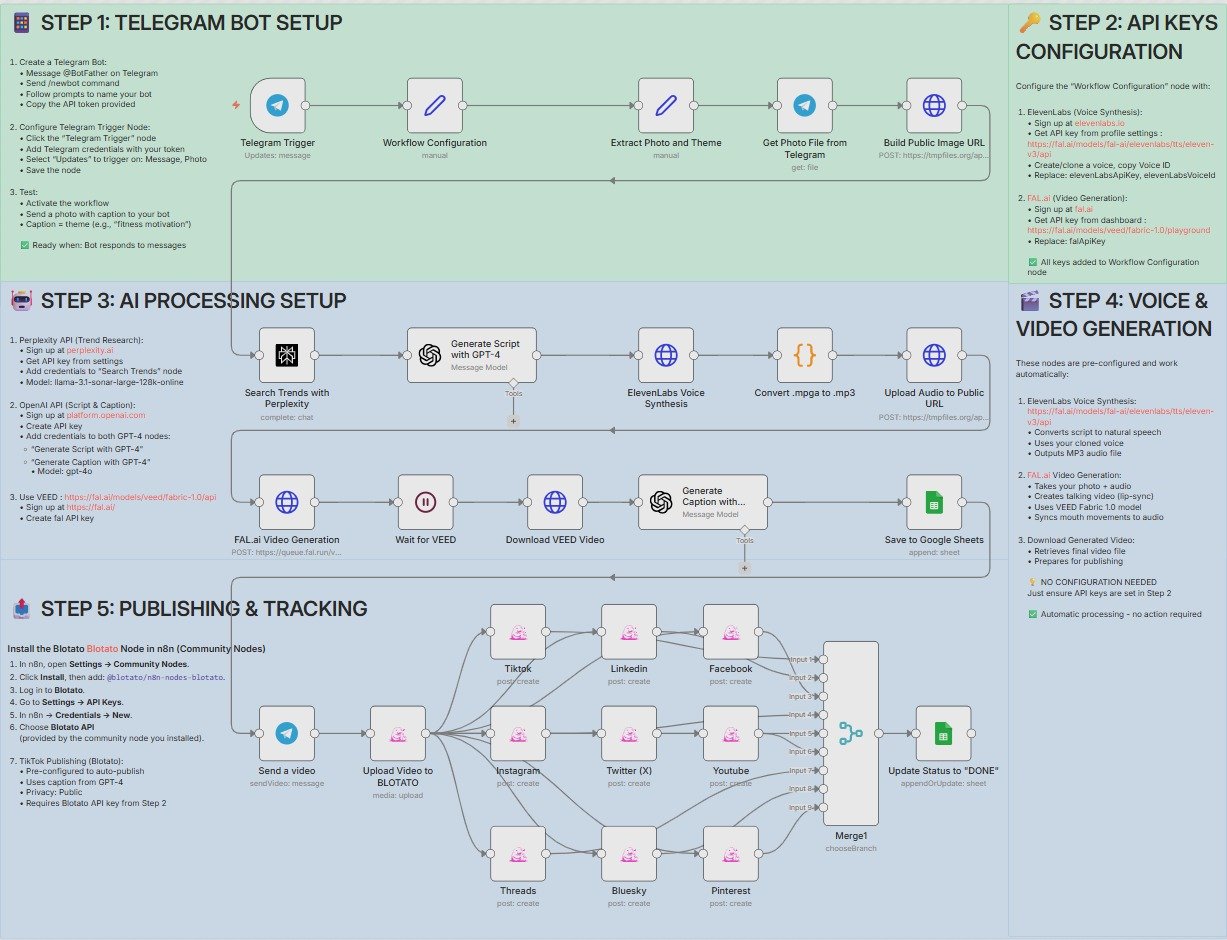Screen dimensions: 1227x940
Task: Open the perplexity.ai link
Action: 90,351
